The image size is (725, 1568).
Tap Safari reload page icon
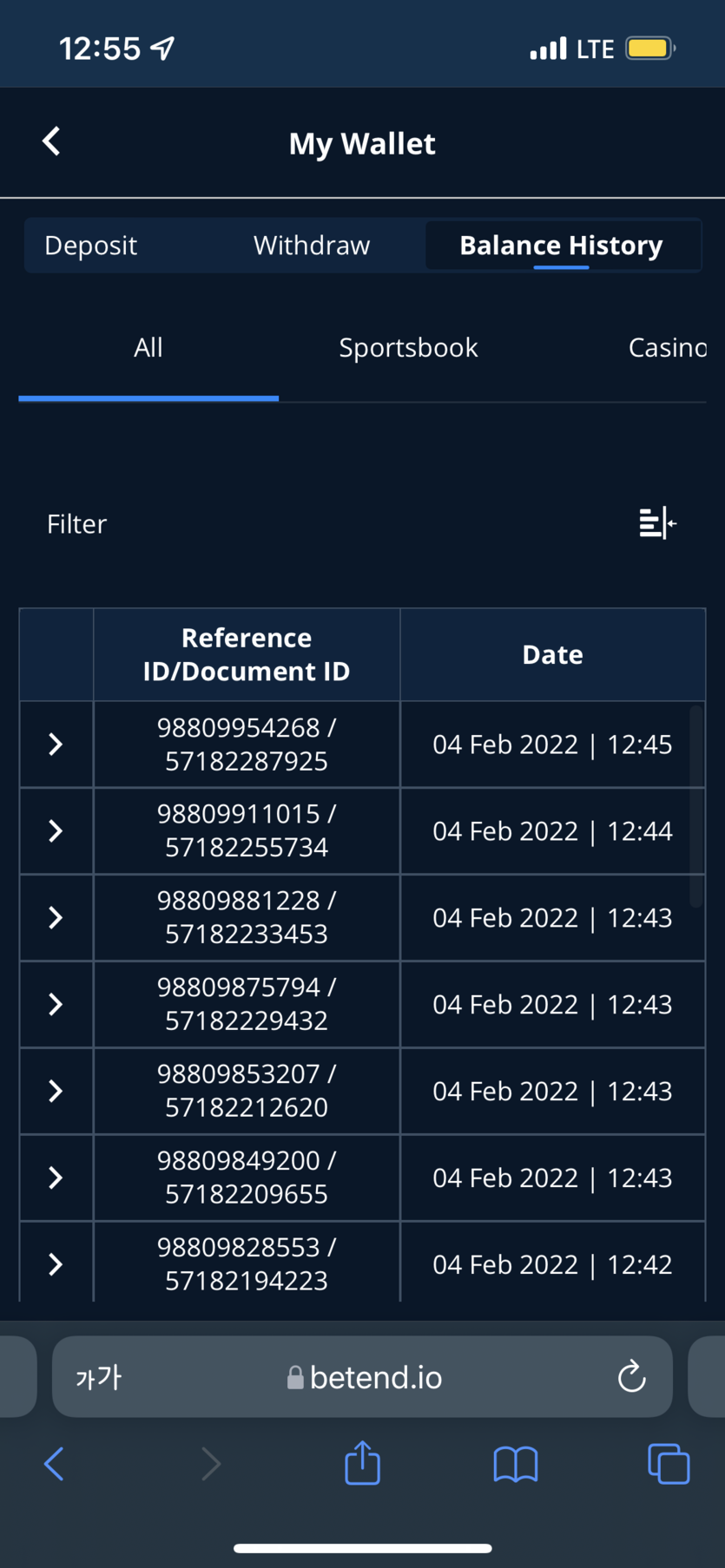click(631, 1376)
